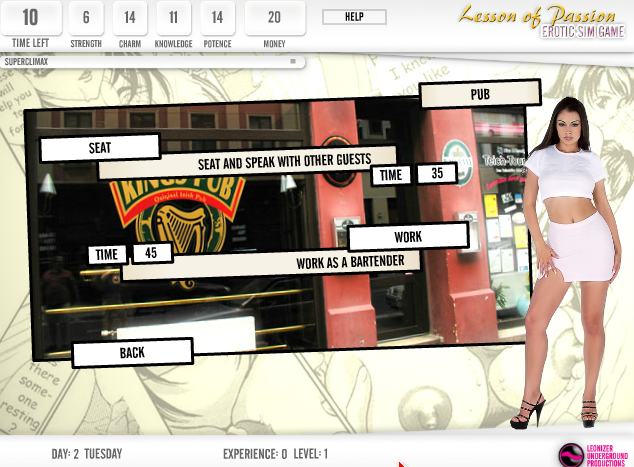Screen dimensions: 634x467
Task: Click the Potence stat box
Action: [x=217, y=24]
